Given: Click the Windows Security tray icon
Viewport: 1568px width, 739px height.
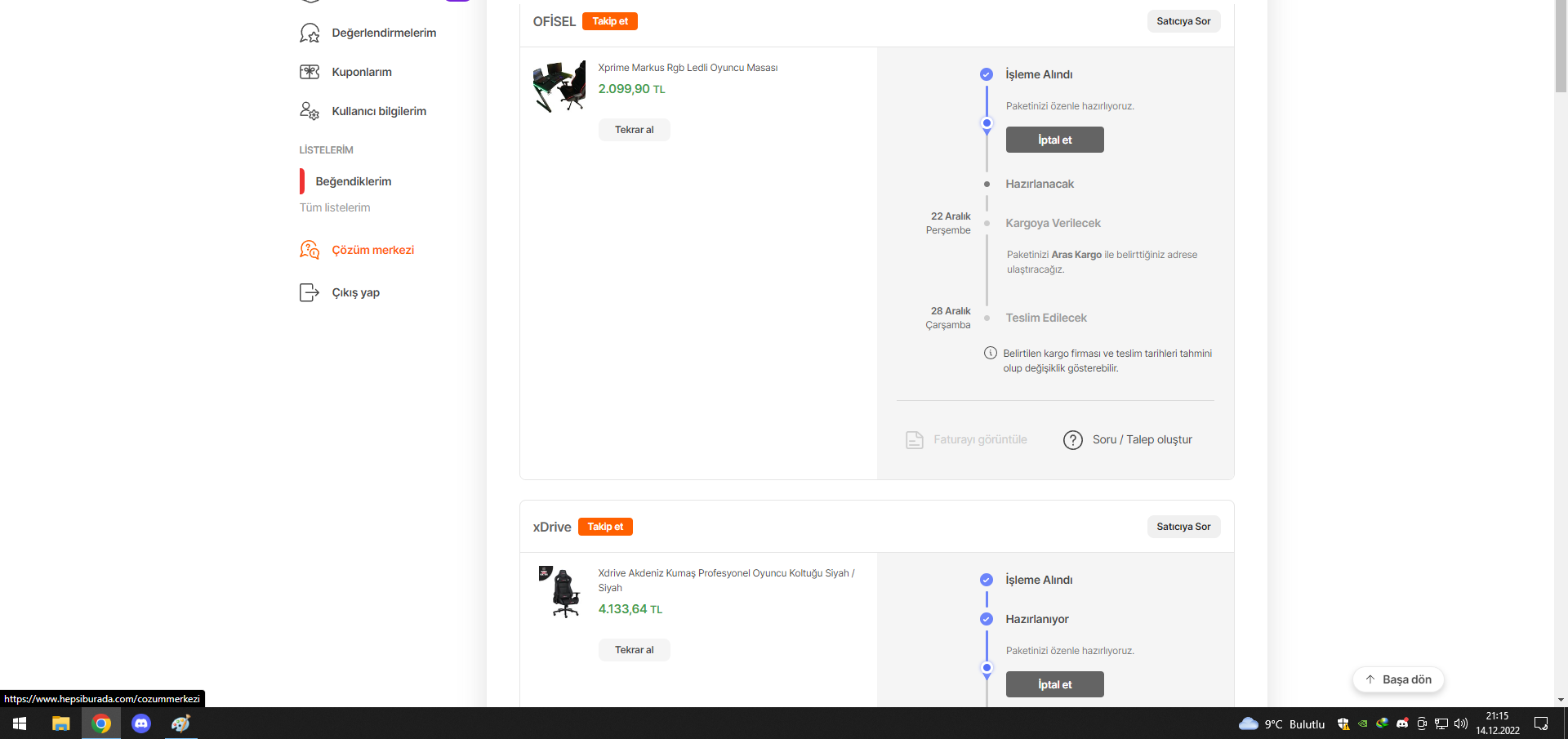Looking at the screenshot, I should tap(1343, 723).
